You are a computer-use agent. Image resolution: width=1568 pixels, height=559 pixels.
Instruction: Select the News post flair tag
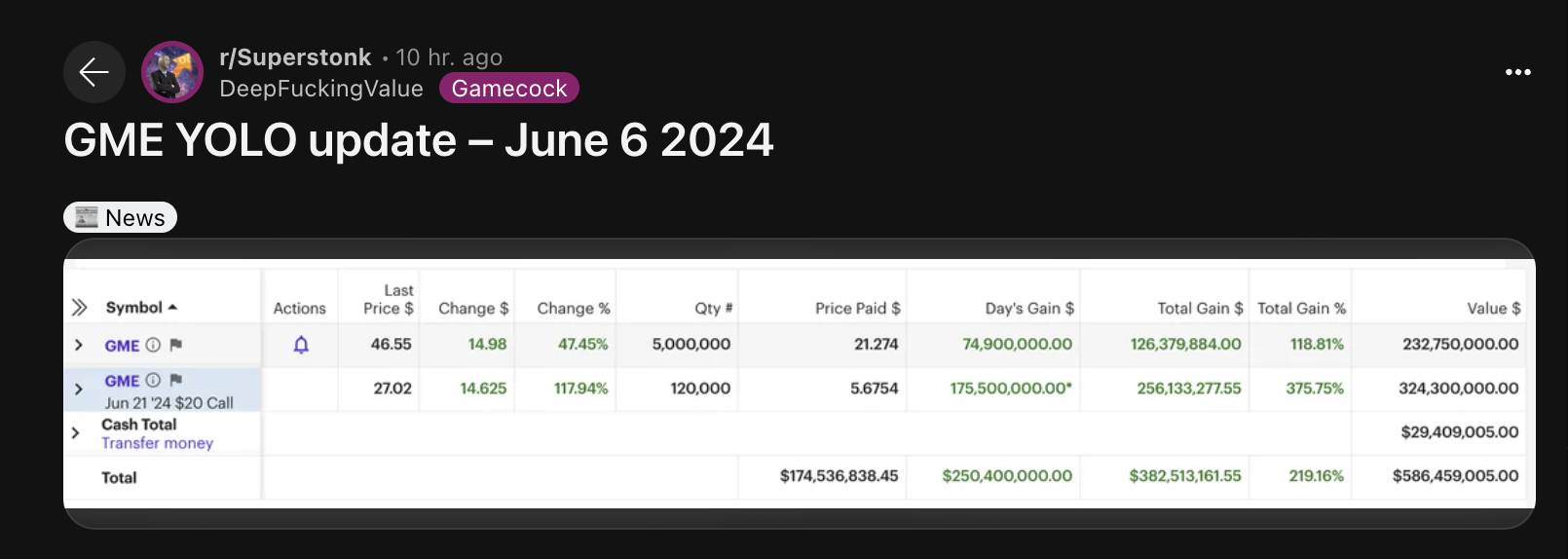pyautogui.click(x=121, y=217)
